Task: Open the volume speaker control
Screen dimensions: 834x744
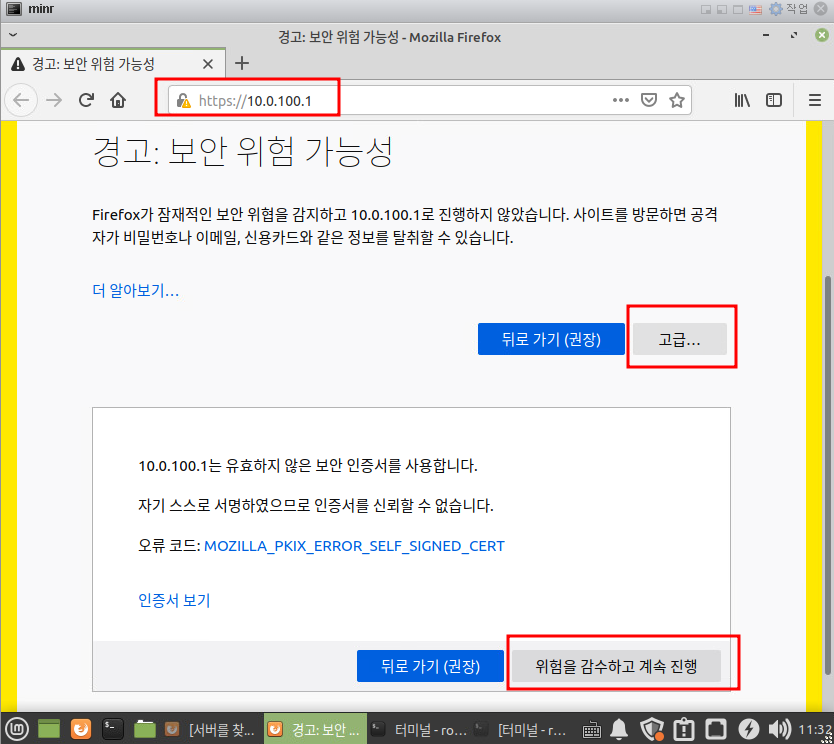Action: [780, 729]
